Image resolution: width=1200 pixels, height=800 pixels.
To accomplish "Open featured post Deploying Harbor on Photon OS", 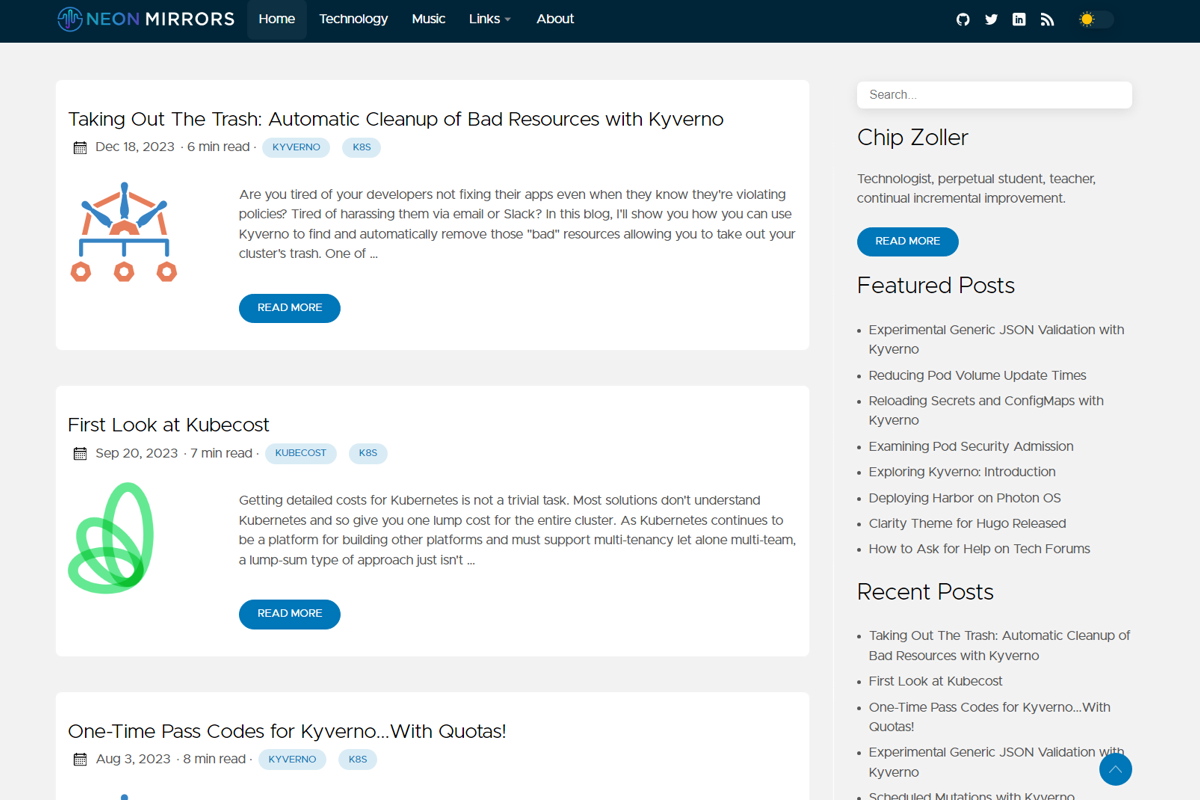I will coord(964,498).
